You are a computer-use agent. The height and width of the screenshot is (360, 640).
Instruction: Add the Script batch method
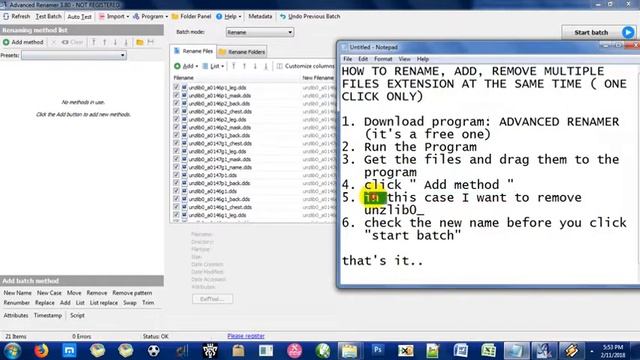[77, 316]
